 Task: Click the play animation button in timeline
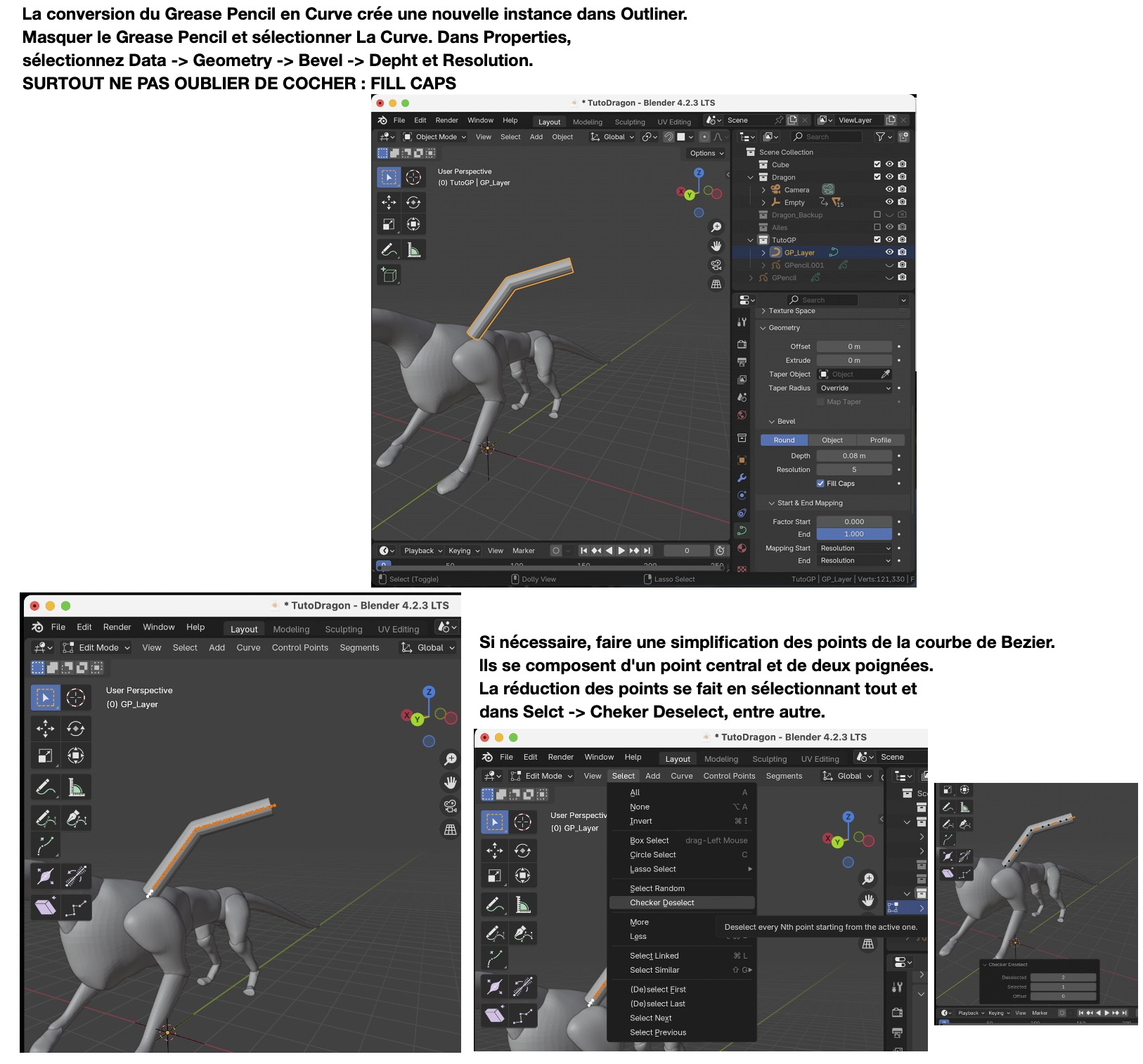(621, 550)
